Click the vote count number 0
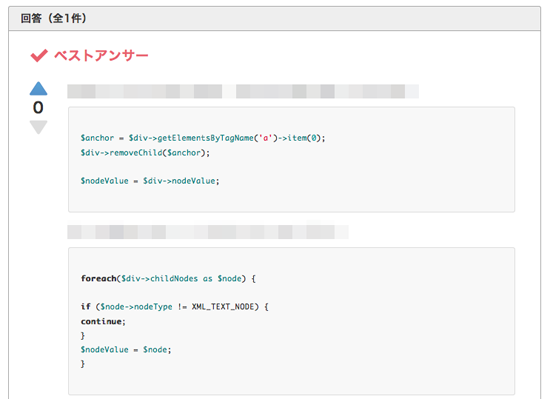Viewport: 550px width, 399px height. click(x=38, y=108)
